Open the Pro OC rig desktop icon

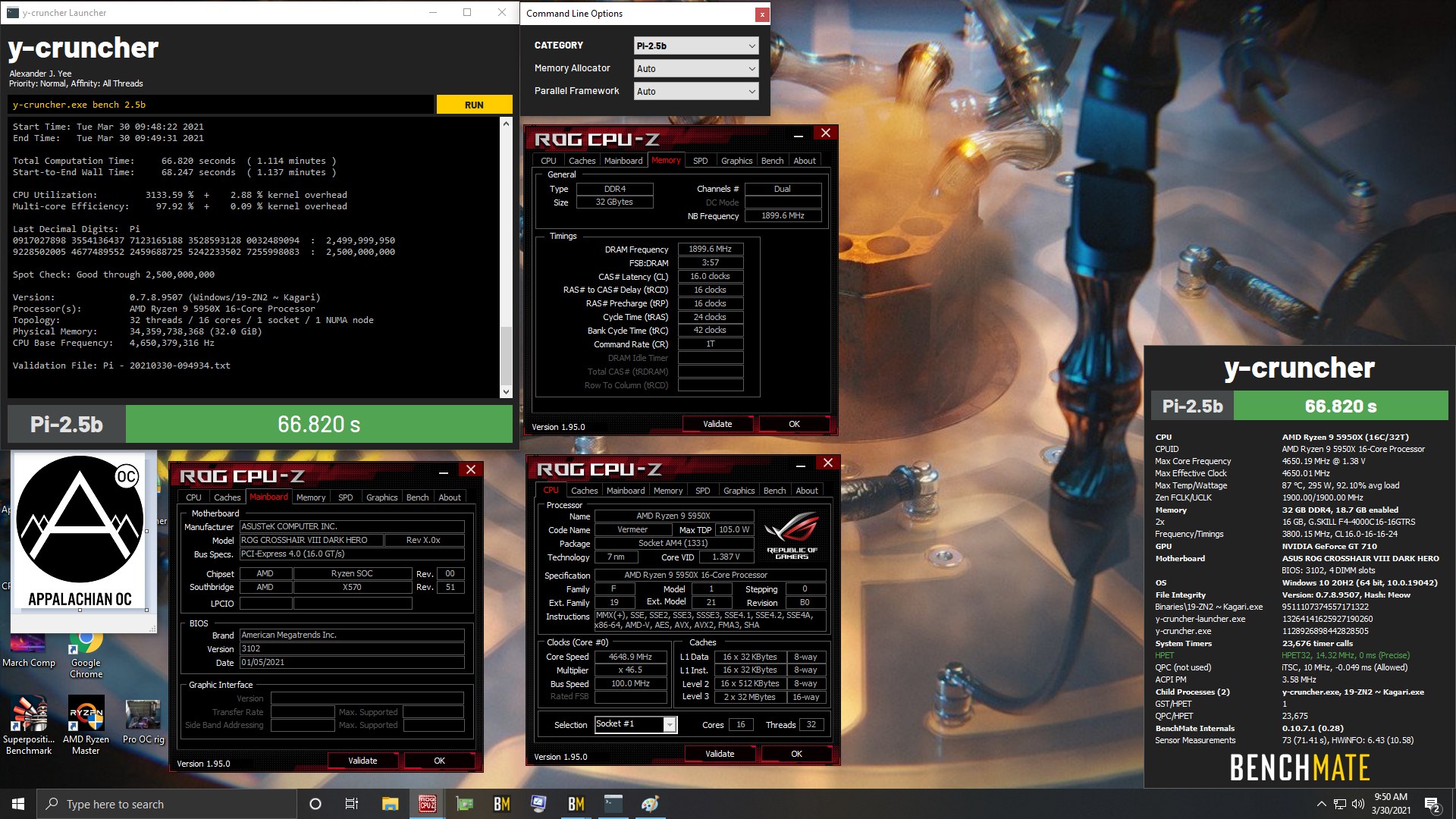143,721
